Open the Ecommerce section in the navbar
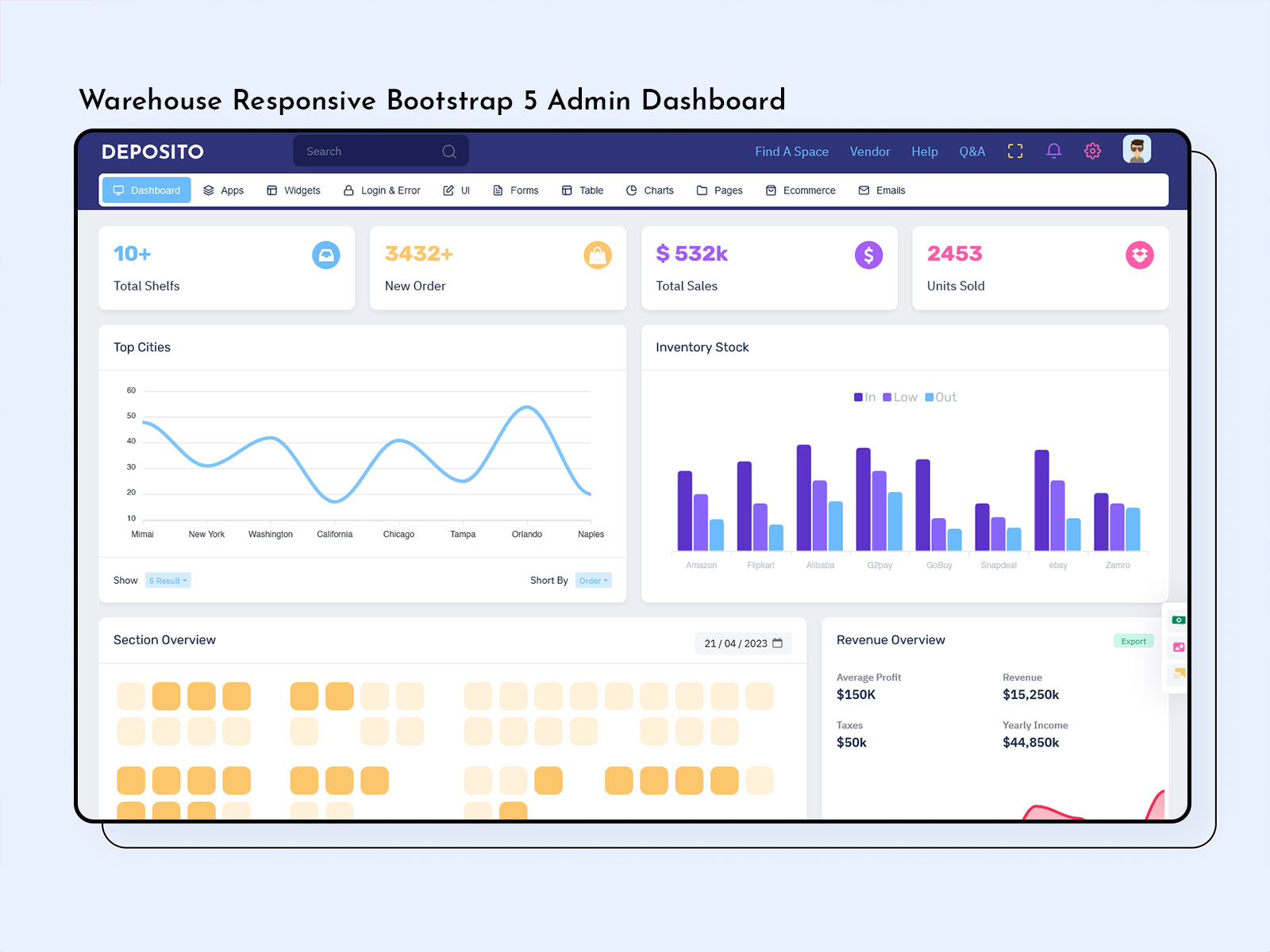1270x952 pixels. click(x=800, y=190)
